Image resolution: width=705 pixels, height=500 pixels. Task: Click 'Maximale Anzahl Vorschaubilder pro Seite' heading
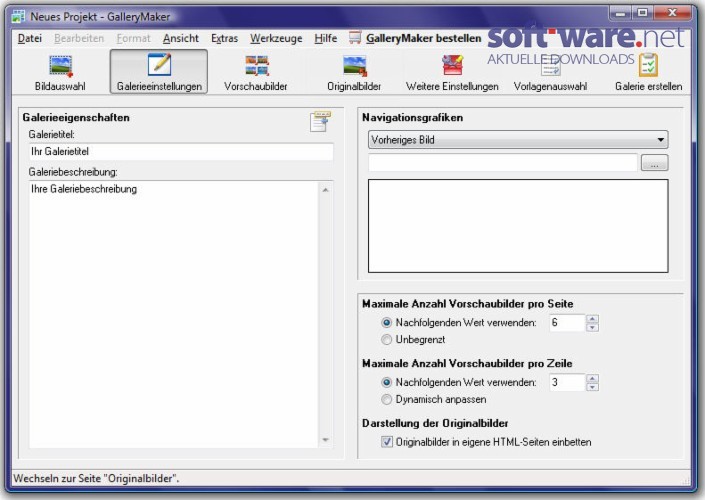(x=468, y=304)
